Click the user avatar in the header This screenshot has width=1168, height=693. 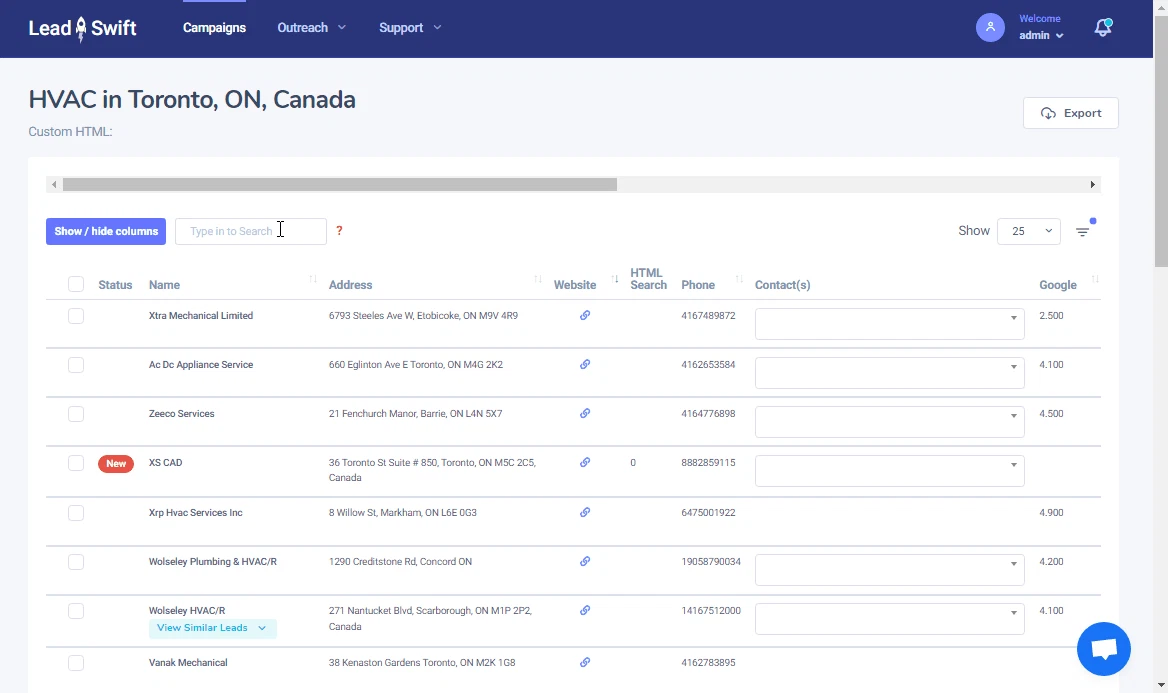pyautogui.click(x=990, y=27)
